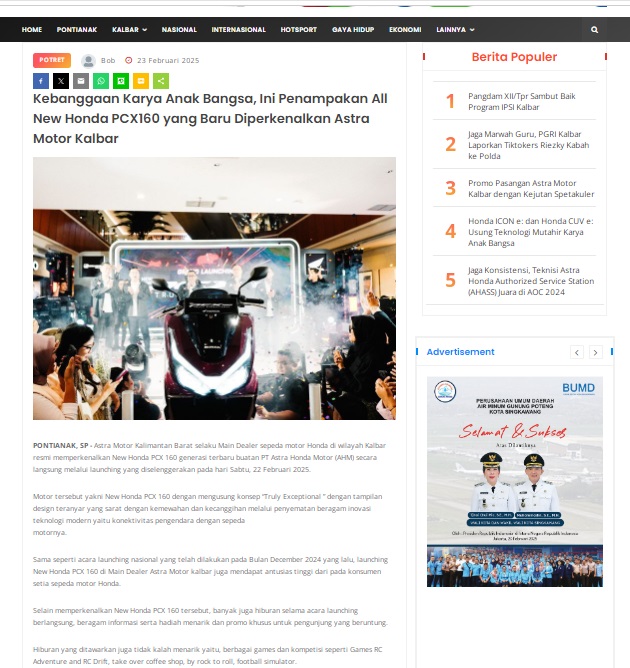Click paragraph starting 'Hiburan yang ditawarkan juga'
The image size is (630, 668).
click(x=207, y=655)
